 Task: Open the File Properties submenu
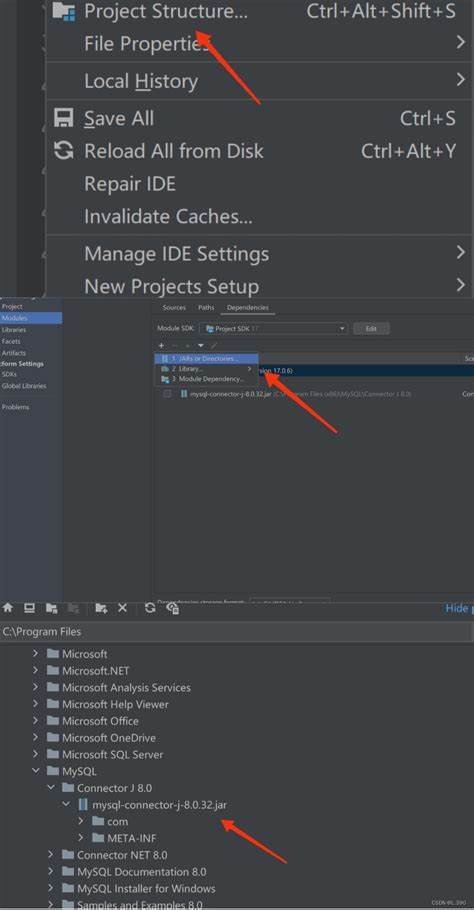(258, 44)
